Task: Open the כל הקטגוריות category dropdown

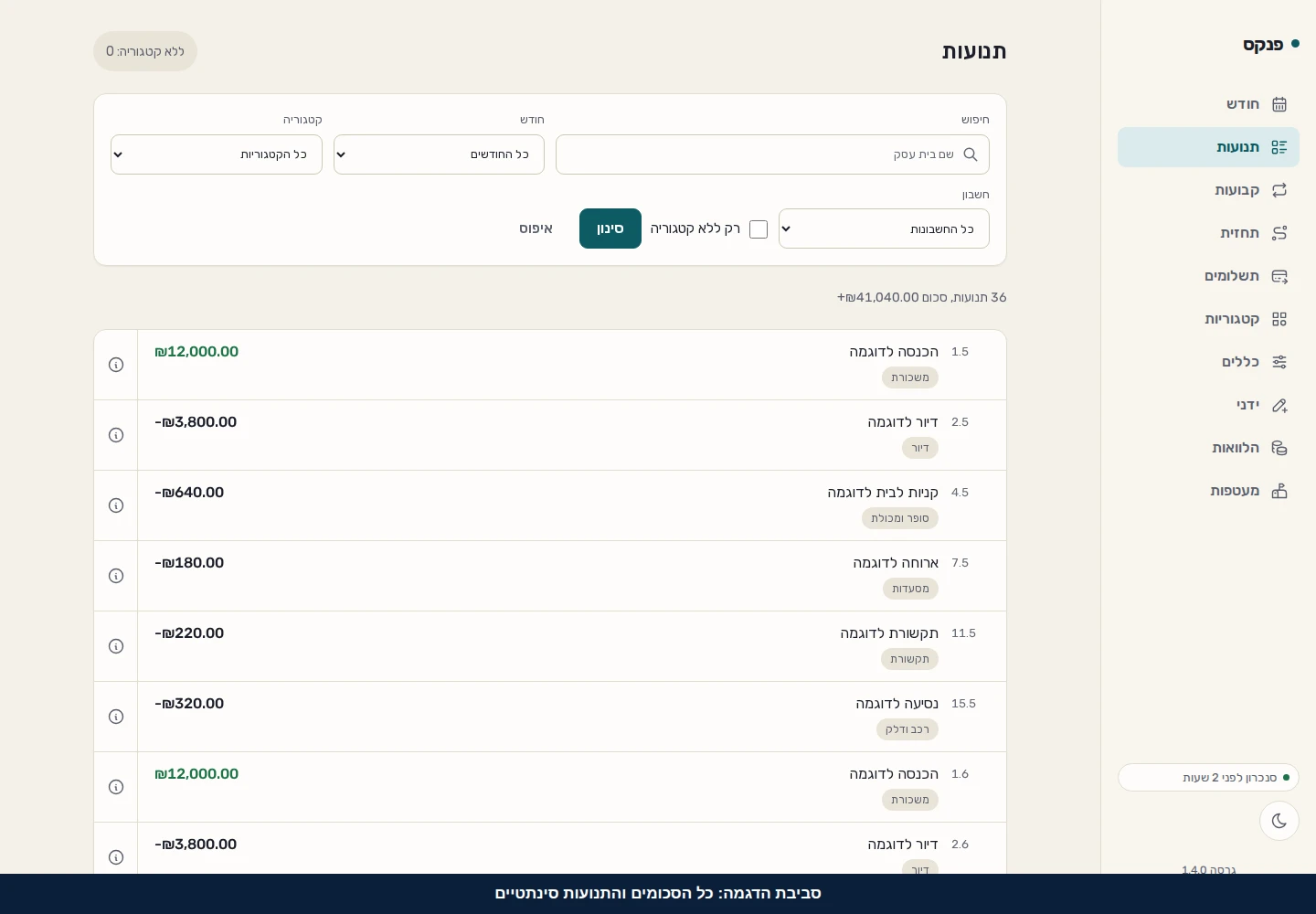Action: 217,154
